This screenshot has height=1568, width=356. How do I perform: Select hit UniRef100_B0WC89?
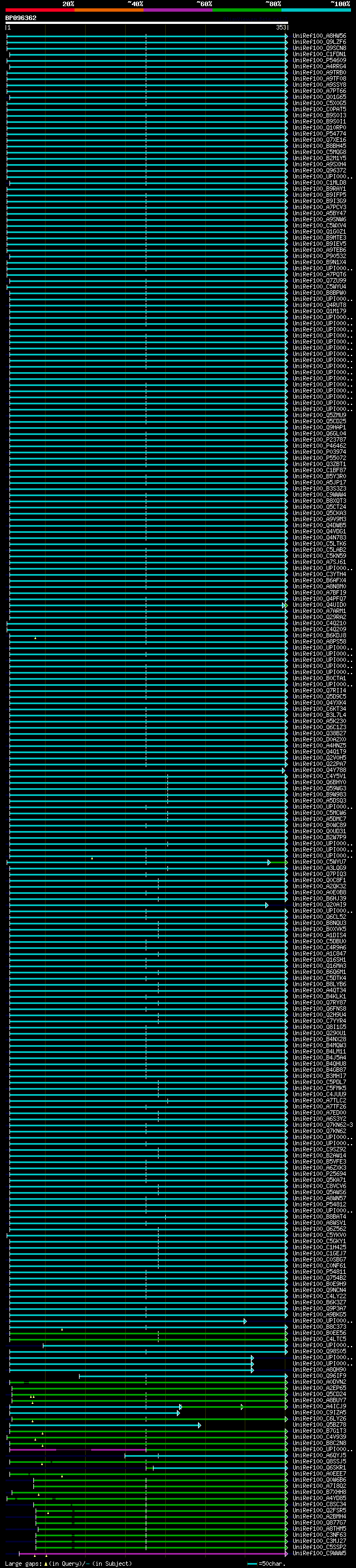coord(319,825)
